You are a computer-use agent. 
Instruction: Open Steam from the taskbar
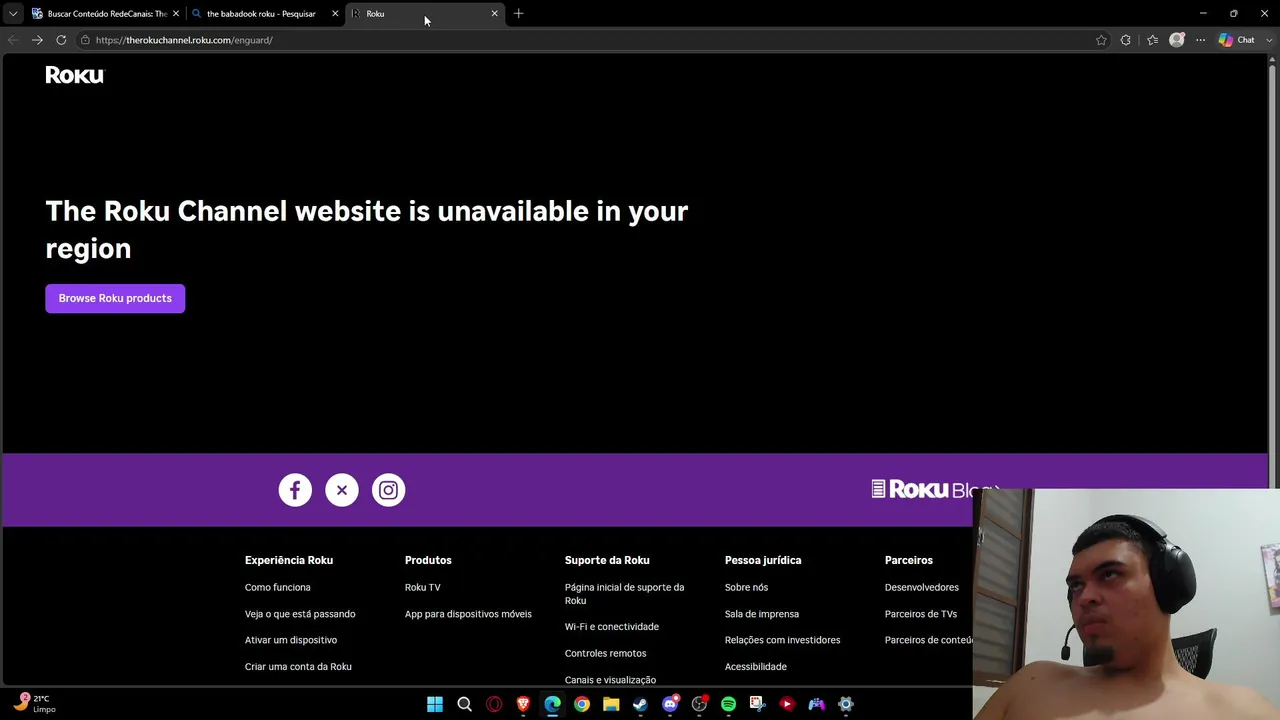tap(641, 704)
